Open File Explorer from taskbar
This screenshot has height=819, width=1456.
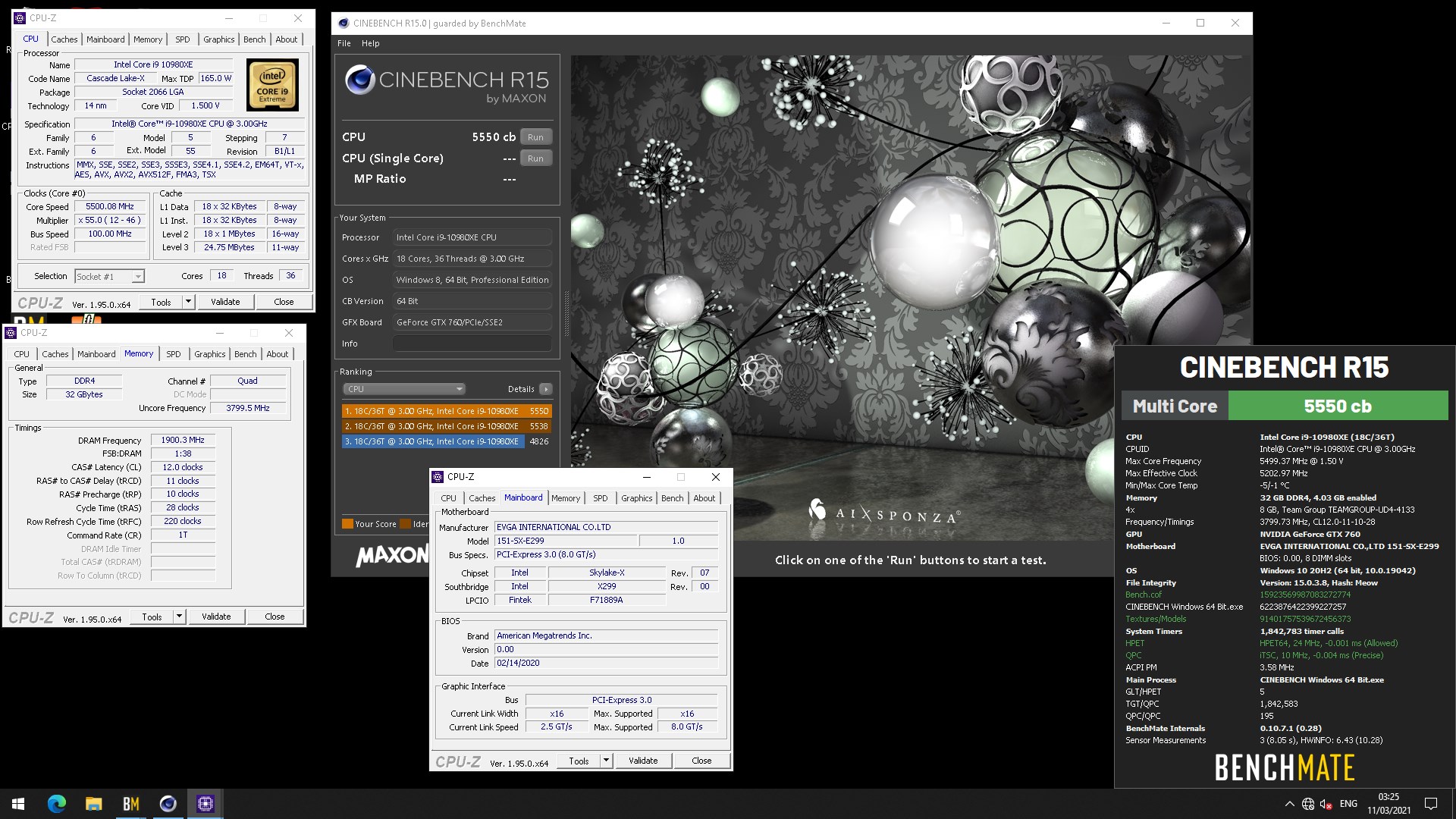93,804
